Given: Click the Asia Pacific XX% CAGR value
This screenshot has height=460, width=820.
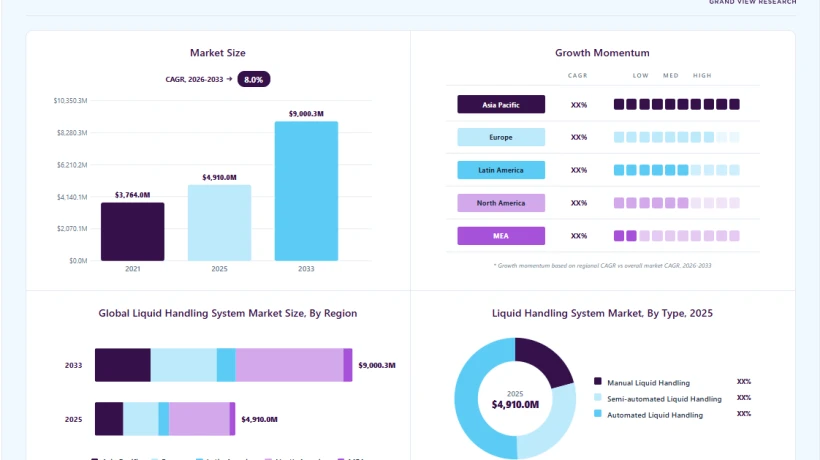Looking at the screenshot, I should pos(579,105).
